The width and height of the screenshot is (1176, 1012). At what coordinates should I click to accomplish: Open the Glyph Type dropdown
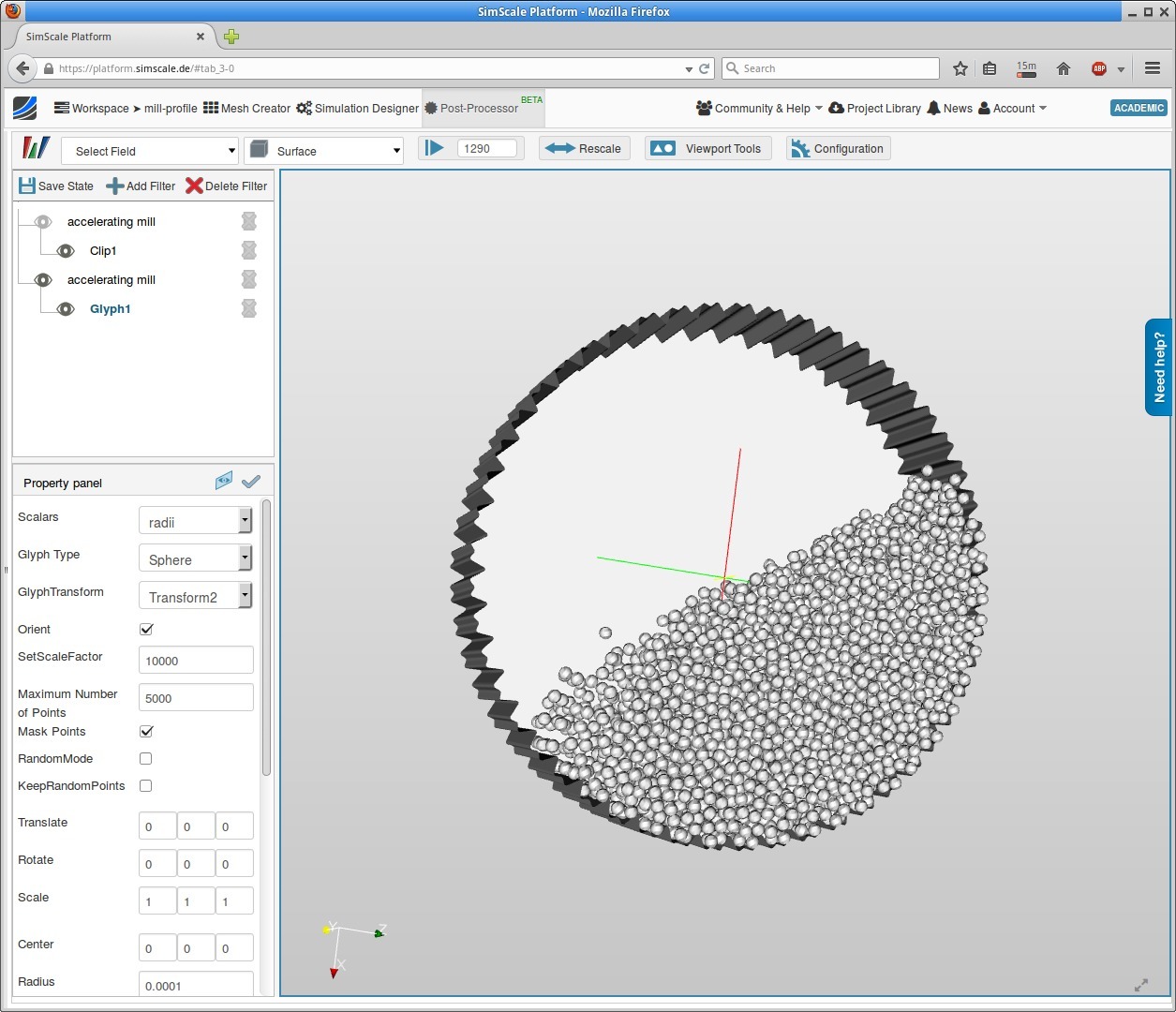[195, 559]
